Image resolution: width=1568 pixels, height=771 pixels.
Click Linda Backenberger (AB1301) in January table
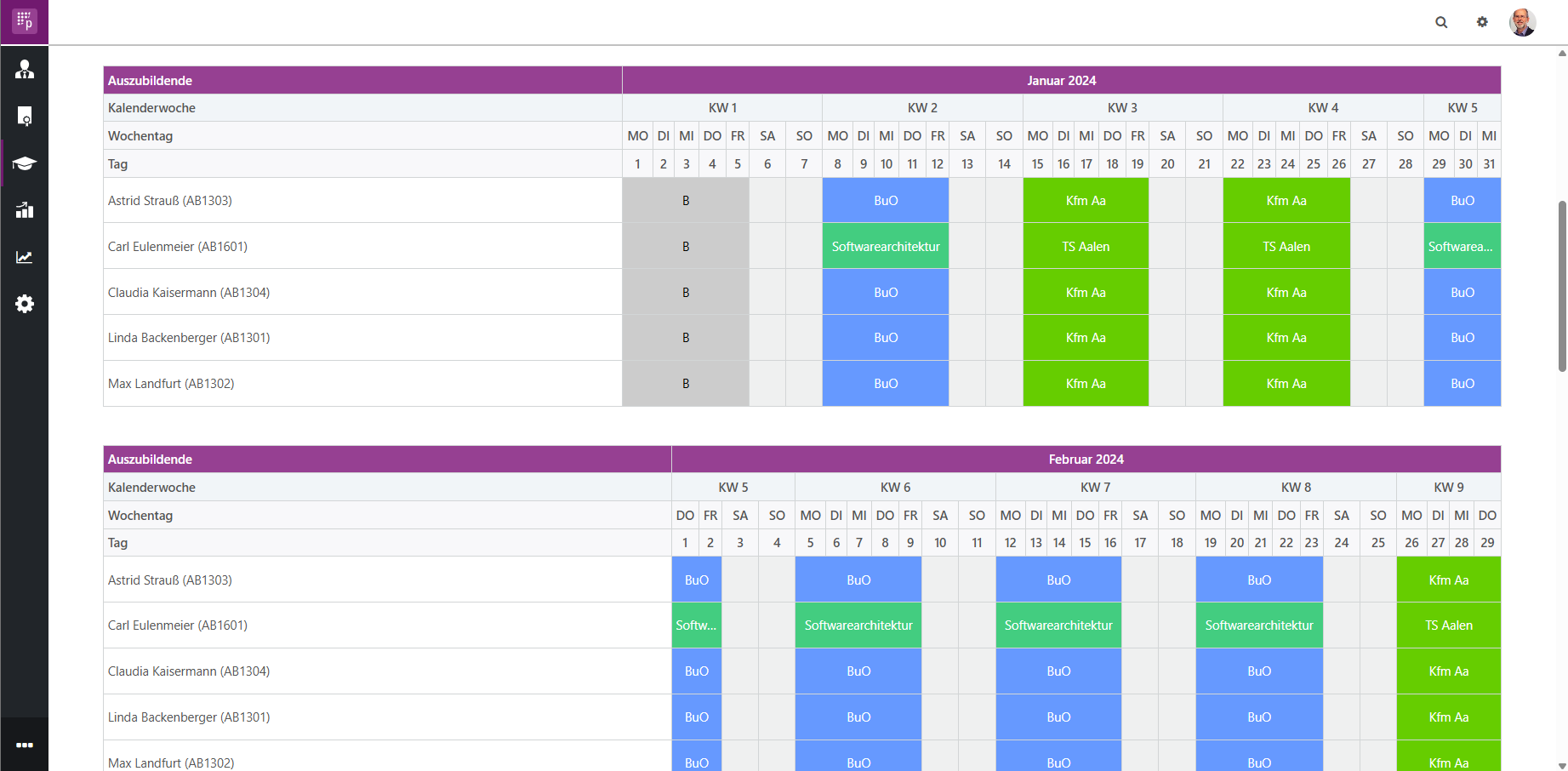[x=189, y=338]
